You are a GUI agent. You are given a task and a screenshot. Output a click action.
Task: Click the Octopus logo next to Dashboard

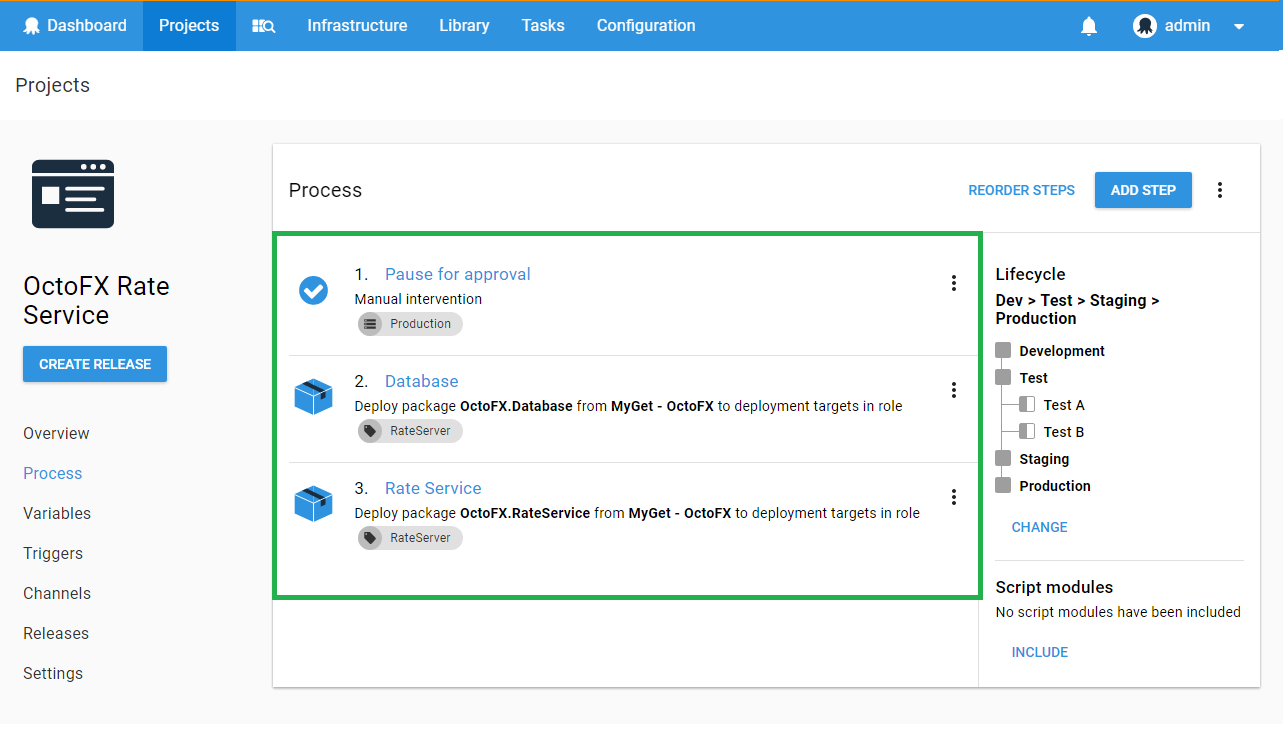(x=32, y=26)
